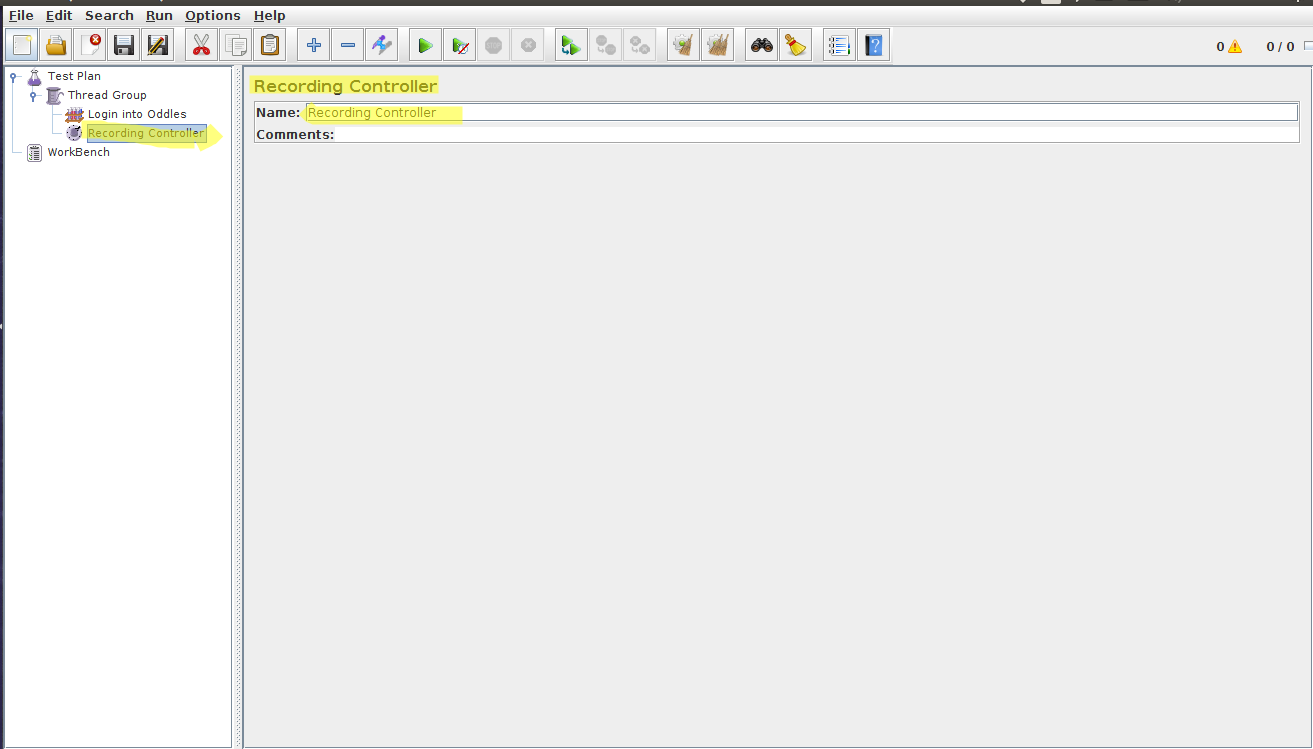
Task: Click the 0 / 0 thread counter
Action: [x=1280, y=46]
